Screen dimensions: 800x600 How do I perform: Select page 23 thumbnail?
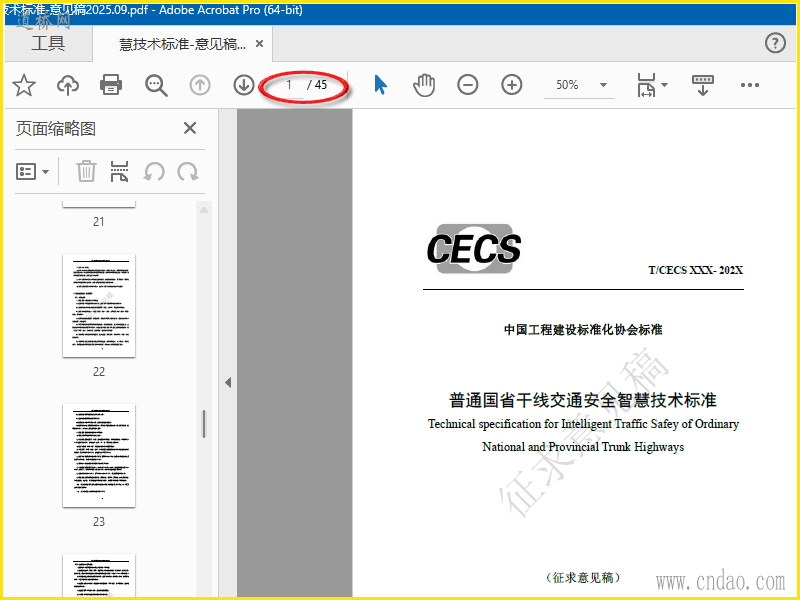[99, 456]
